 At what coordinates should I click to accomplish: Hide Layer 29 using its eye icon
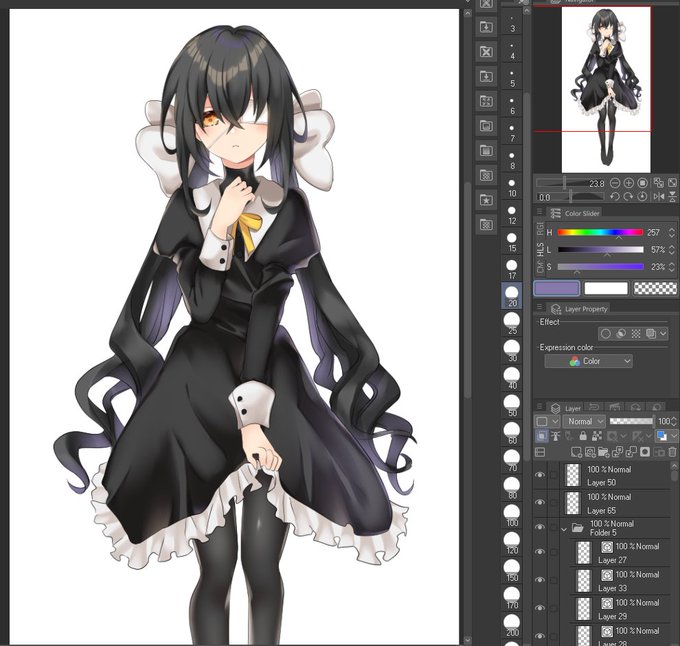(540, 608)
